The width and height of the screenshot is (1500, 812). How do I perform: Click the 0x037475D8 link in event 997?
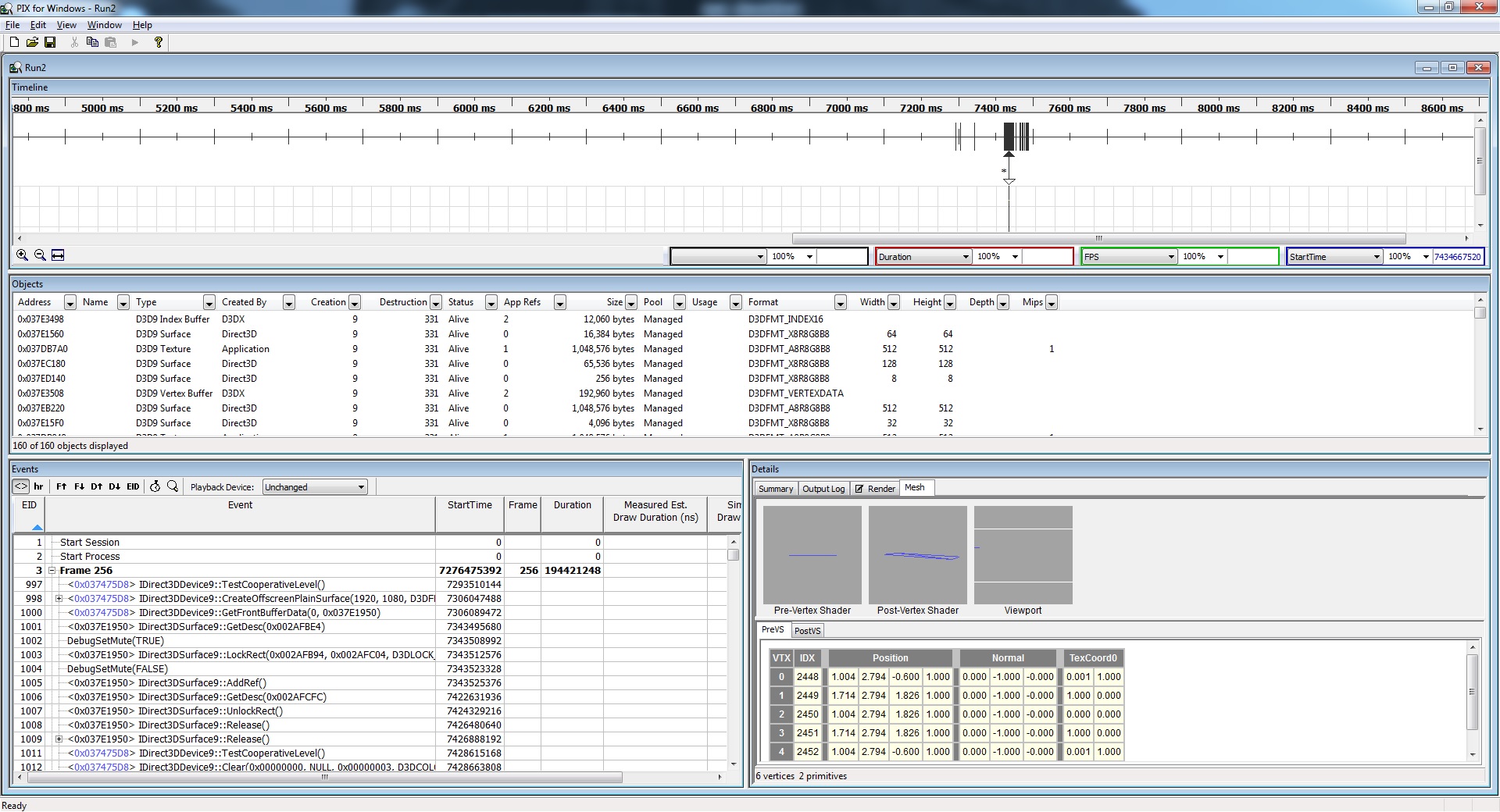tap(102, 585)
